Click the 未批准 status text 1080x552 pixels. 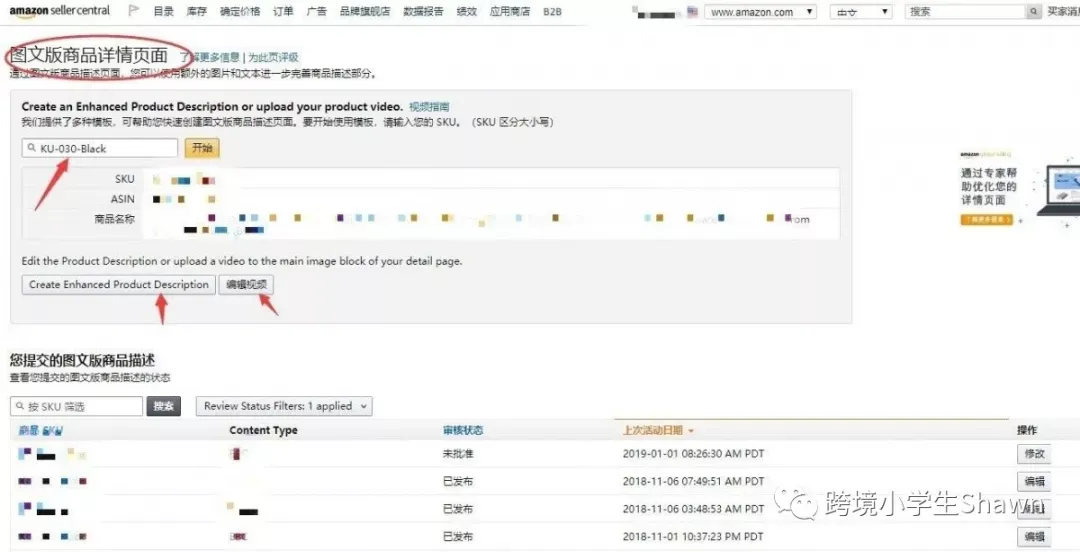[458, 454]
